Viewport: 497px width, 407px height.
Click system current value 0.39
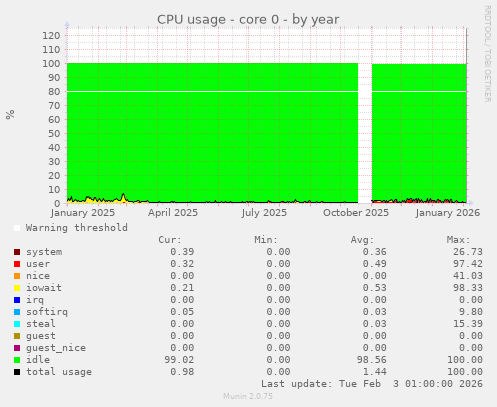point(182,252)
